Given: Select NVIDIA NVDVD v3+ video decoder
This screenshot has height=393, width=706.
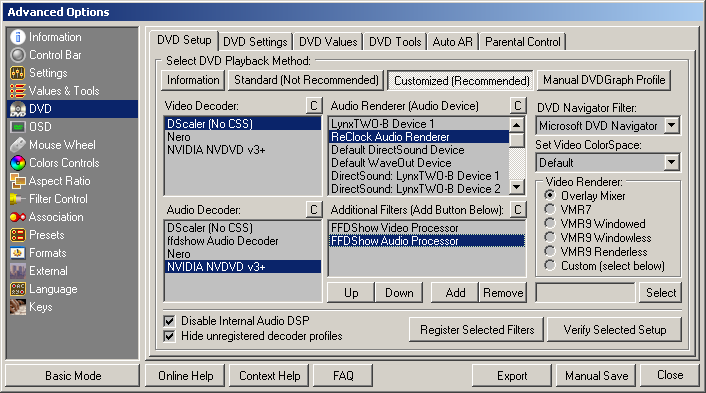Looking at the screenshot, I should coord(243,150).
